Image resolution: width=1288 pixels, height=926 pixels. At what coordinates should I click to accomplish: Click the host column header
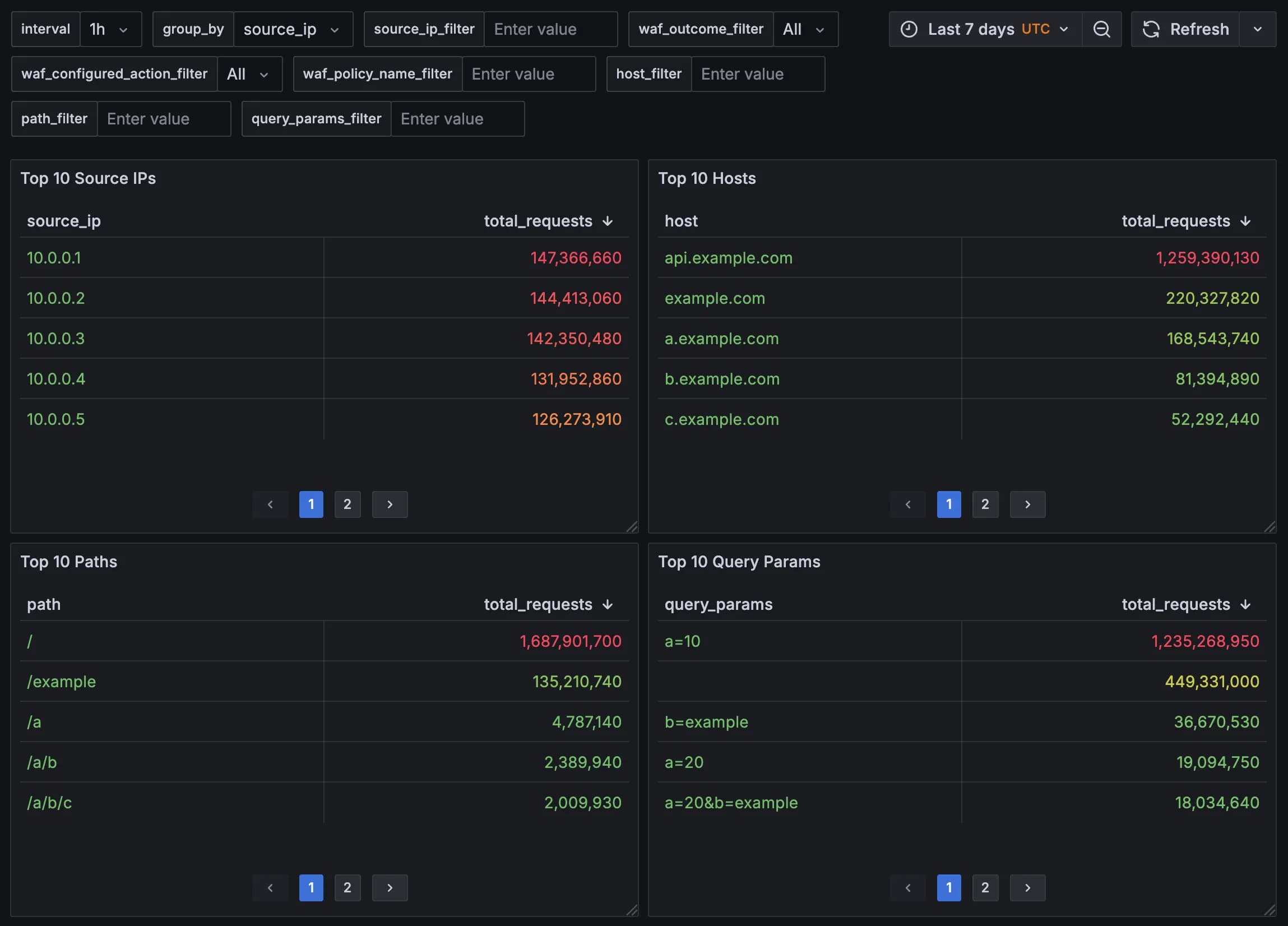click(x=681, y=221)
